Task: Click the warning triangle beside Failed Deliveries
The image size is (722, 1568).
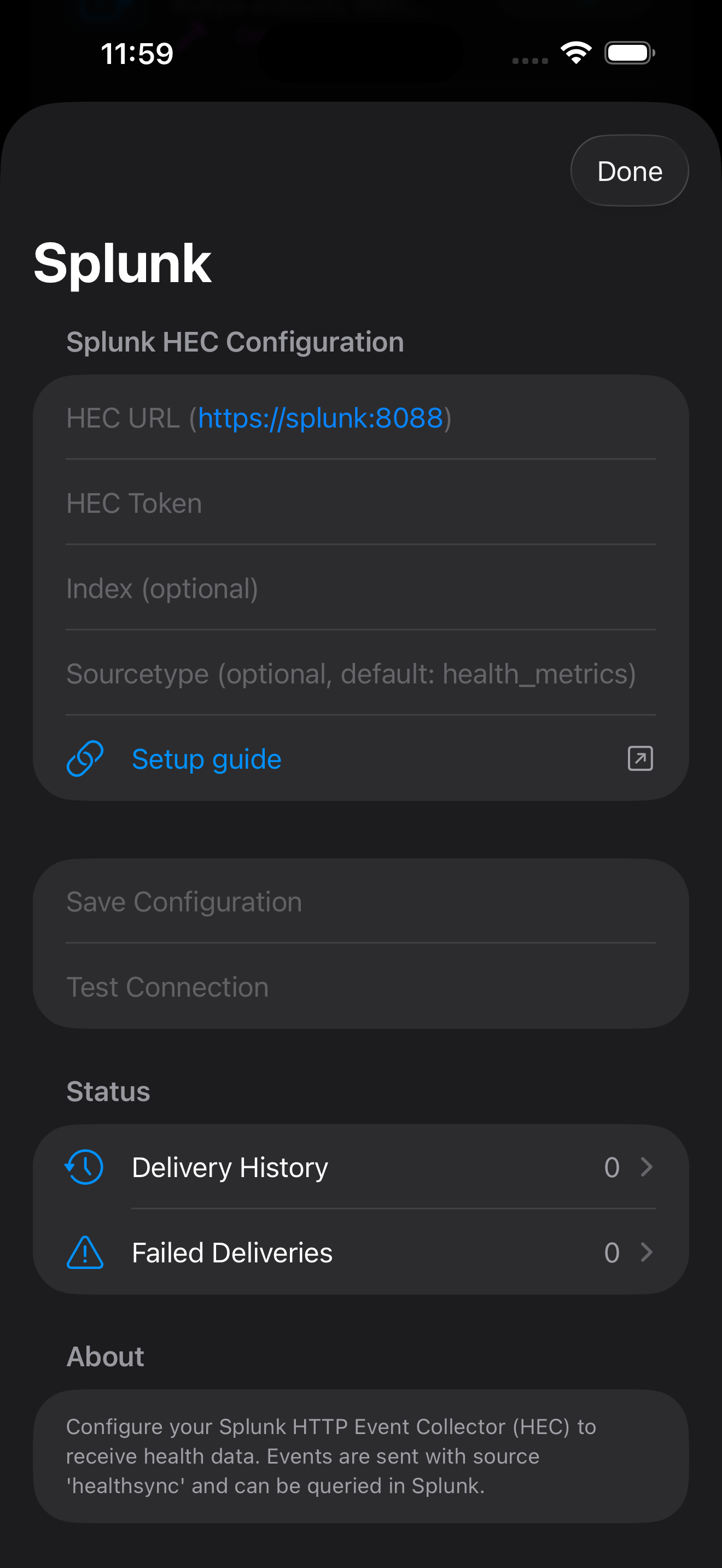Action: pos(85,1252)
